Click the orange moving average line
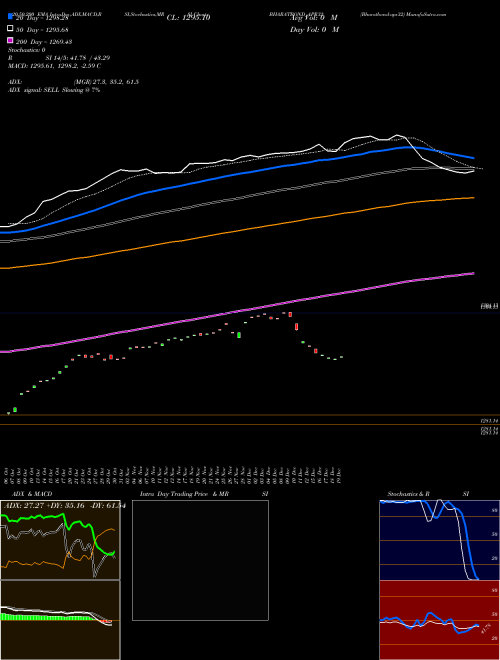 (x=236, y=232)
